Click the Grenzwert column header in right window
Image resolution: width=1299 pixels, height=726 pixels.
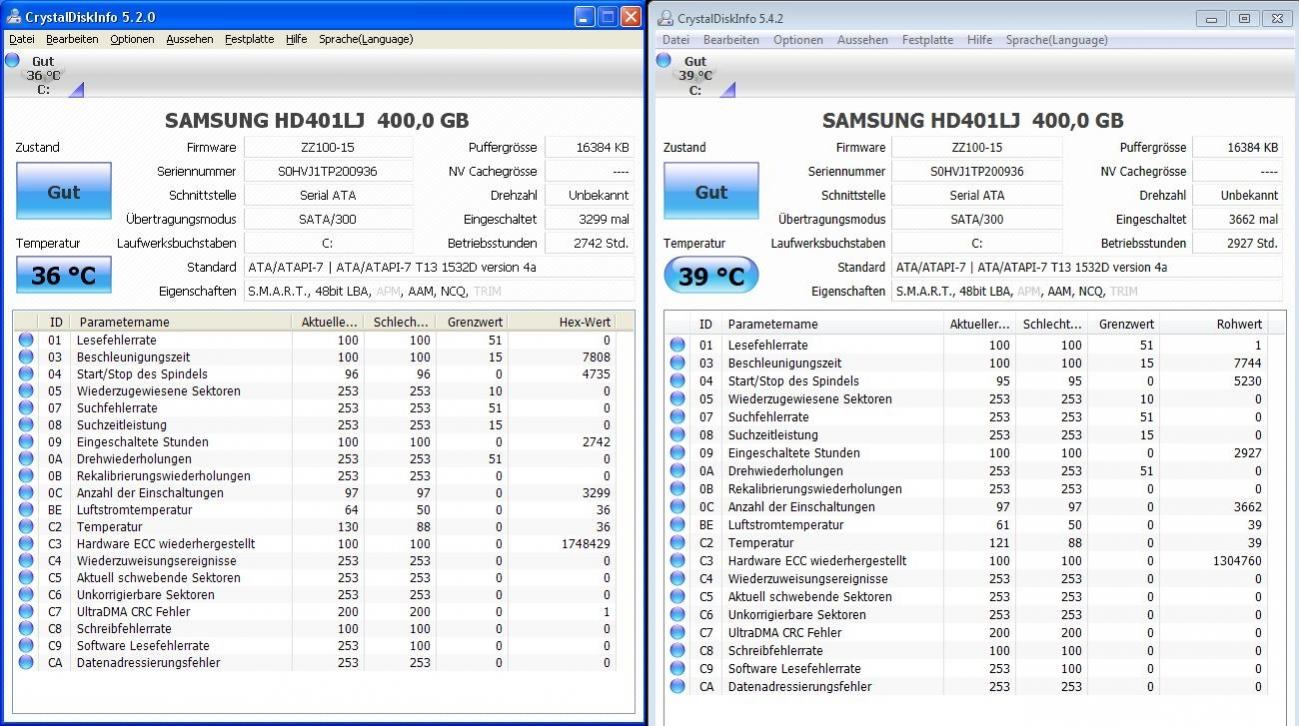(x=1126, y=324)
